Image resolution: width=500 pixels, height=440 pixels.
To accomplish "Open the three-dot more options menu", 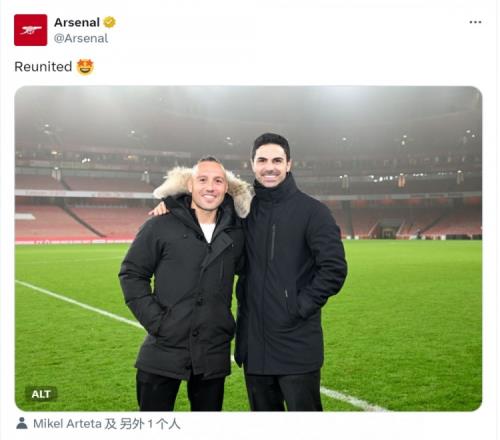I will (475, 22).
